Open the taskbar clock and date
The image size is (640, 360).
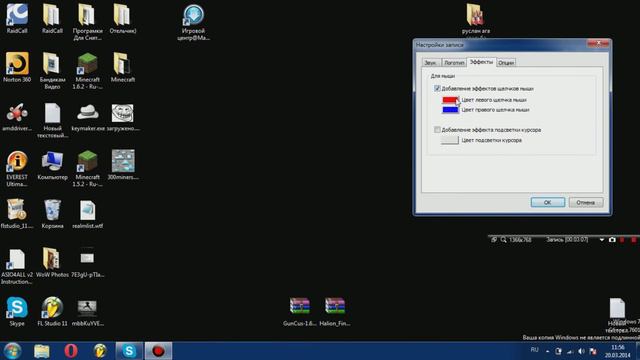click(617, 351)
